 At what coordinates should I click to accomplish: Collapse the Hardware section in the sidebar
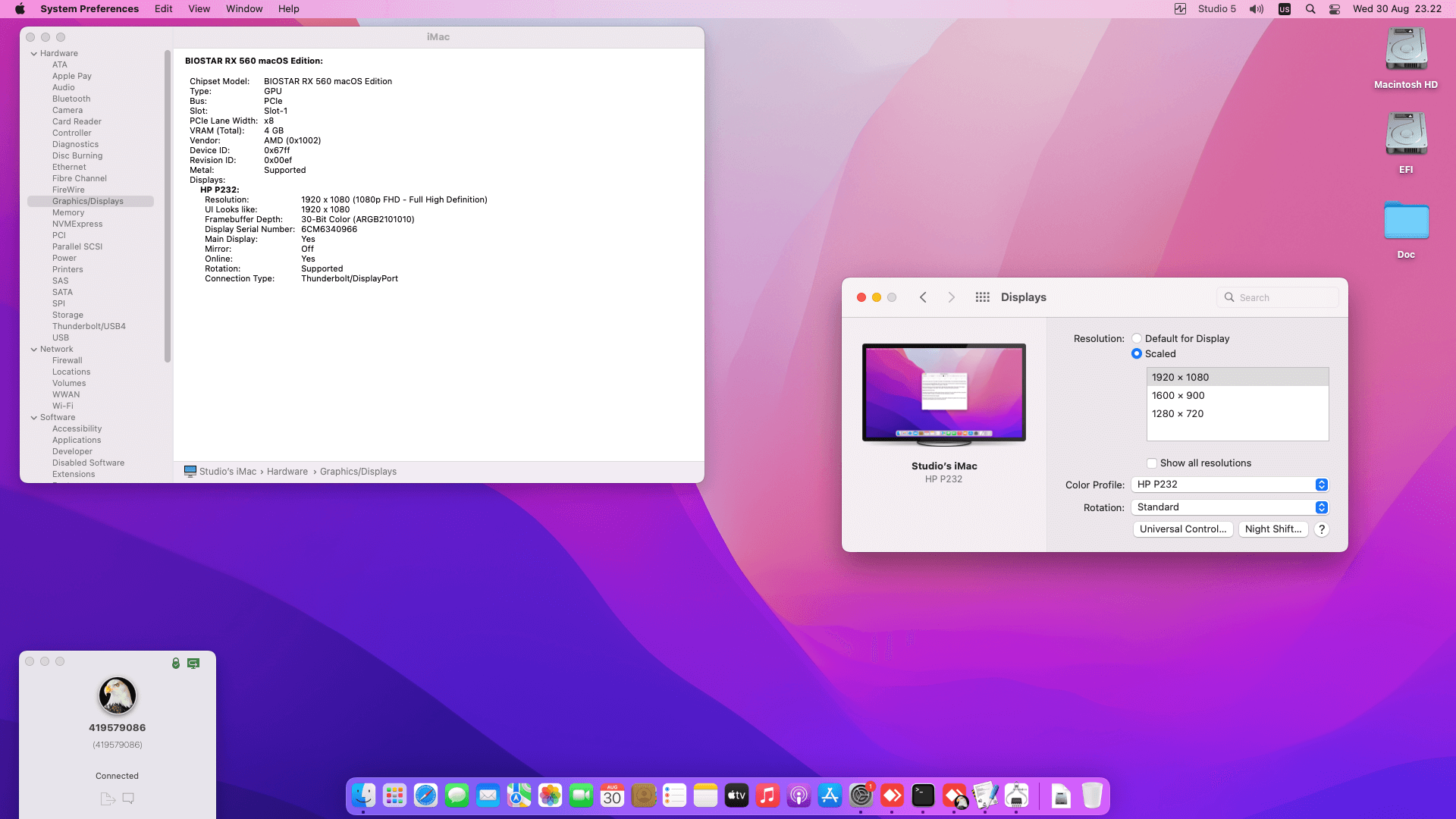(34, 54)
